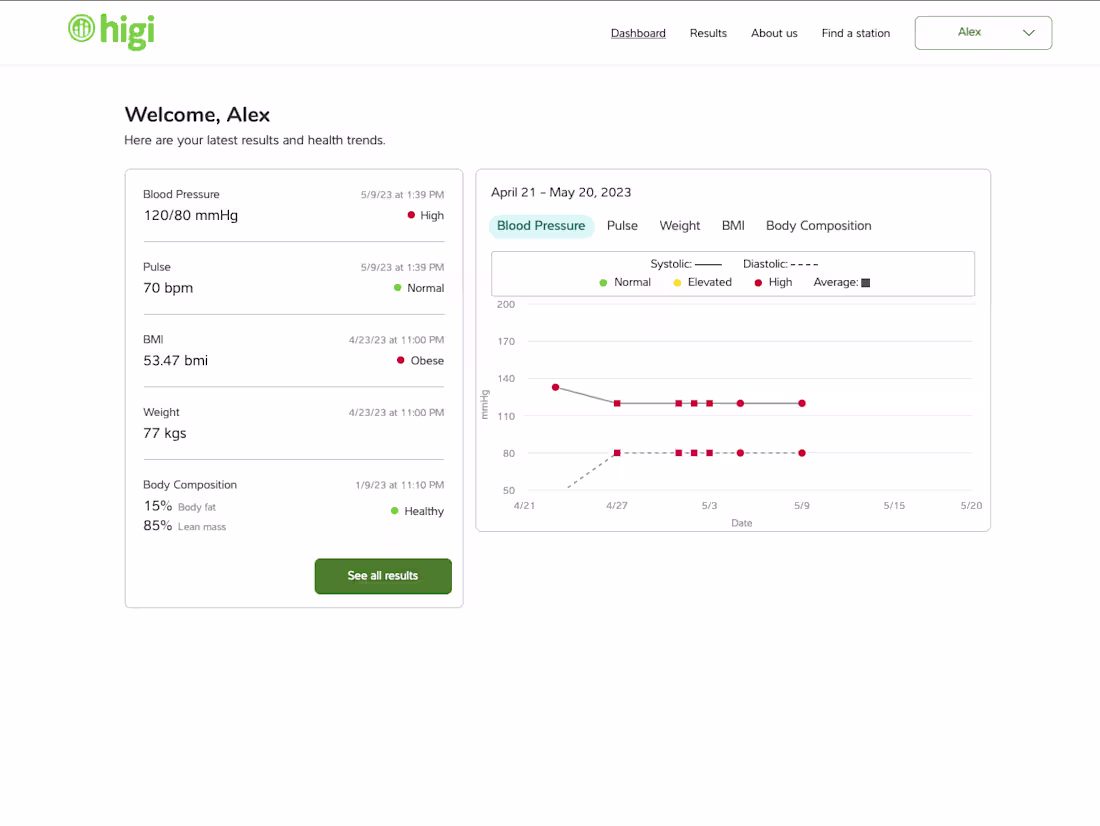Click the first systolic point near 4/21

(556, 387)
